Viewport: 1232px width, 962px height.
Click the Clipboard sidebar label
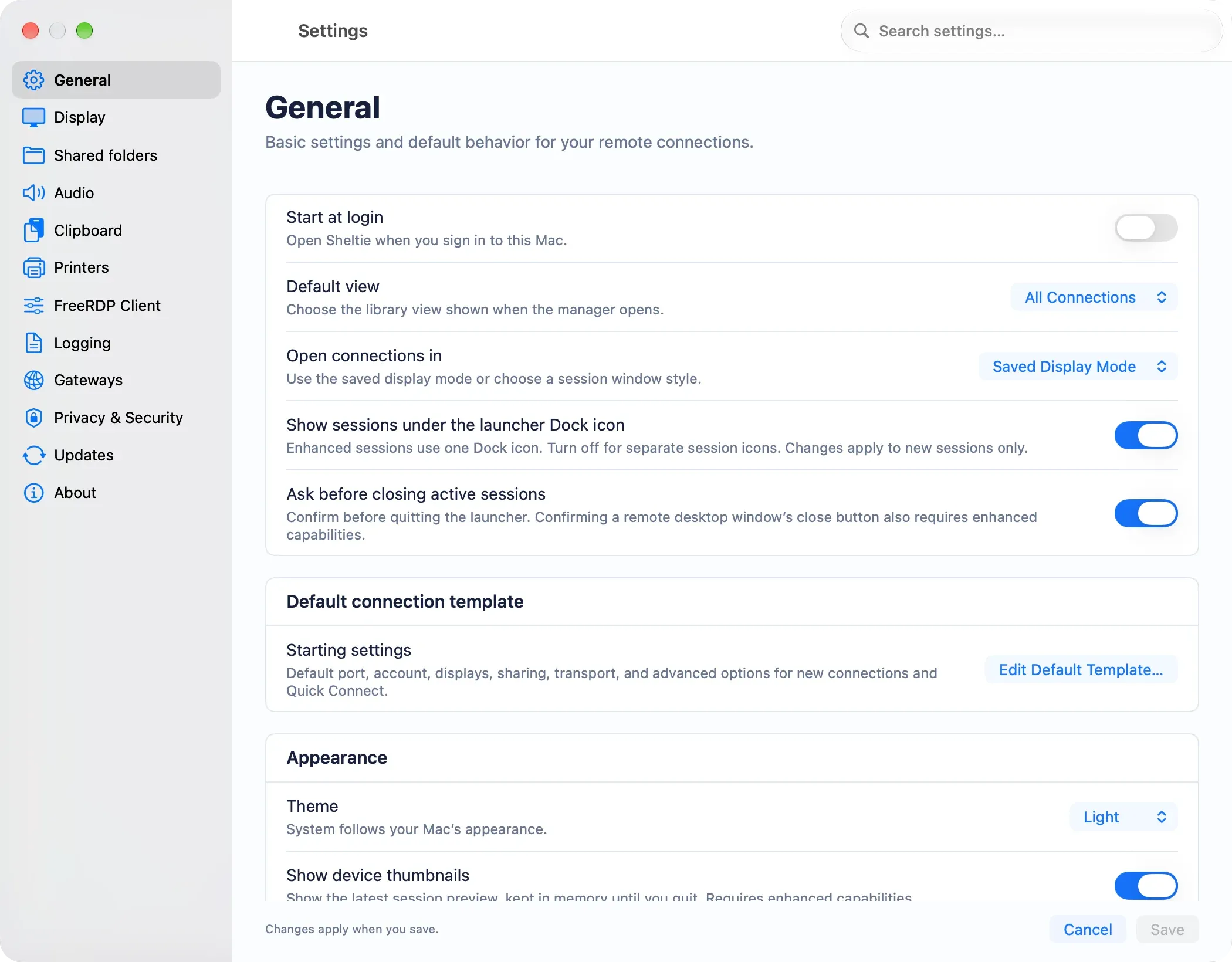click(x=88, y=231)
